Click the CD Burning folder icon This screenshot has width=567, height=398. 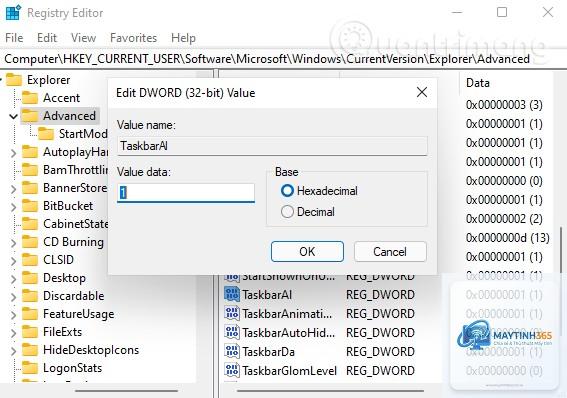point(30,242)
